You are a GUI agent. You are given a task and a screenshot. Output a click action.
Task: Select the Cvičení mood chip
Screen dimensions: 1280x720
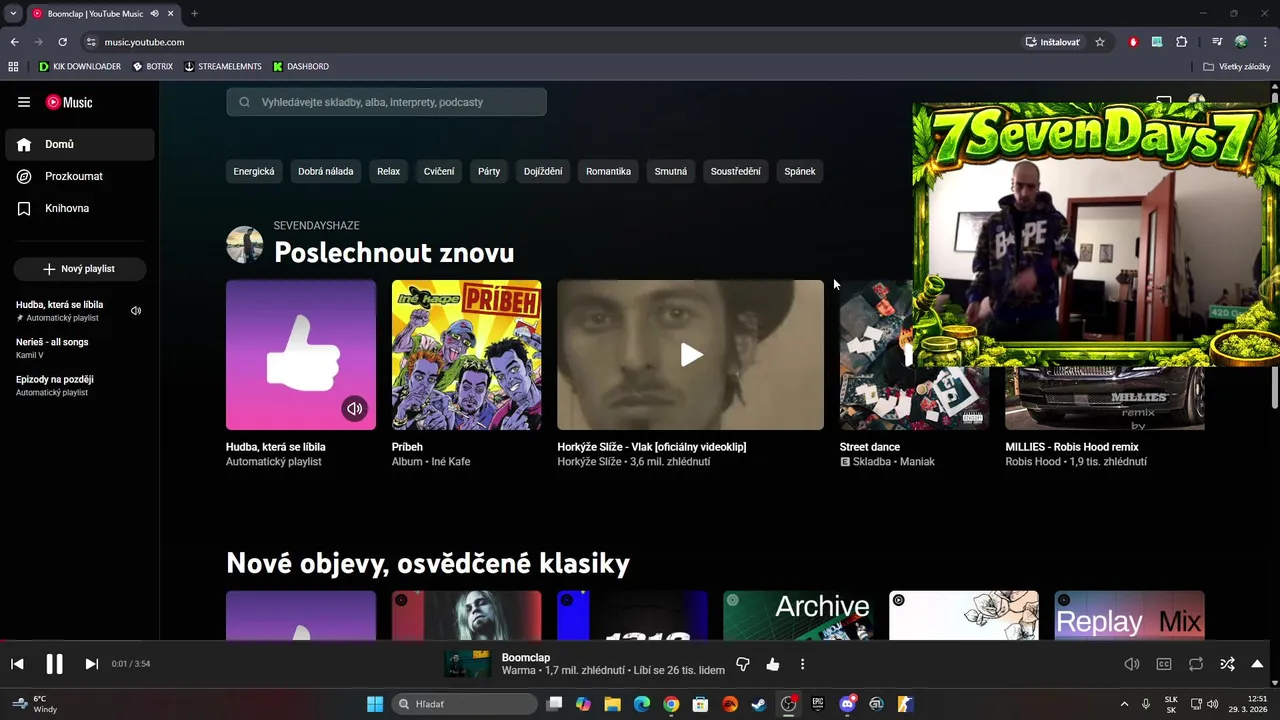(439, 171)
